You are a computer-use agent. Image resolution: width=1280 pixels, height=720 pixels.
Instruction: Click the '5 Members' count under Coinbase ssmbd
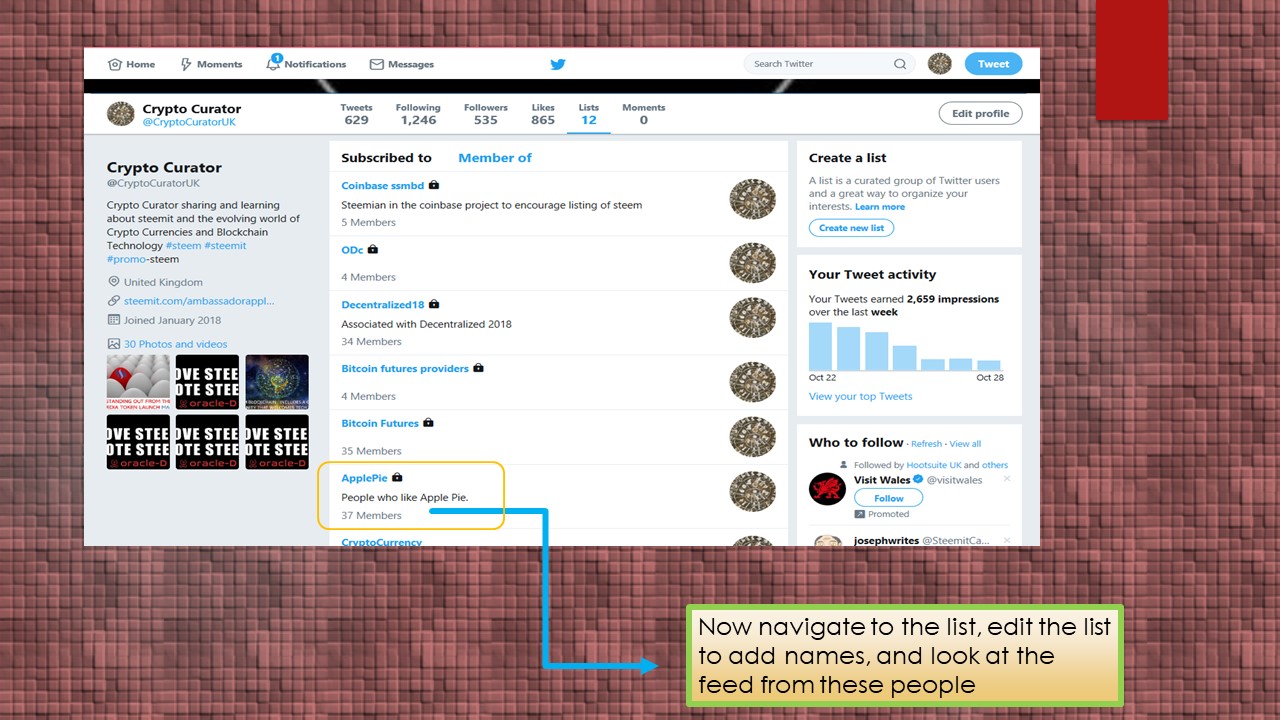[x=368, y=223]
